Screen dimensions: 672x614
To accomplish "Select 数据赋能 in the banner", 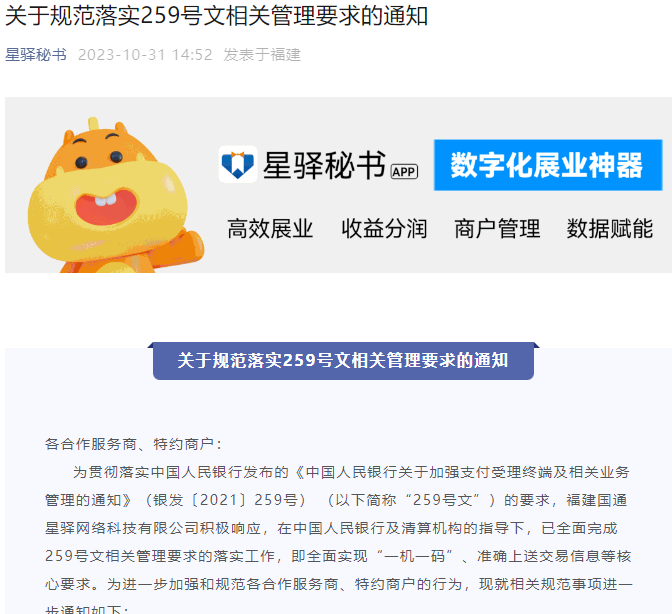I will 610,228.
